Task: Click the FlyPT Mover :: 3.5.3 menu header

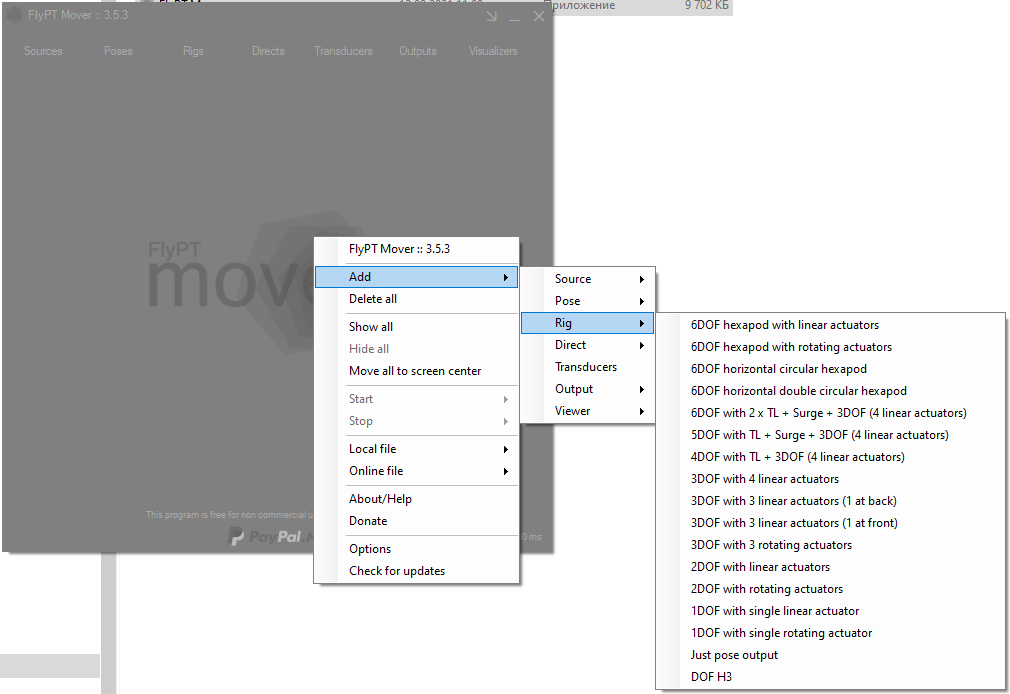Action: [x=399, y=249]
